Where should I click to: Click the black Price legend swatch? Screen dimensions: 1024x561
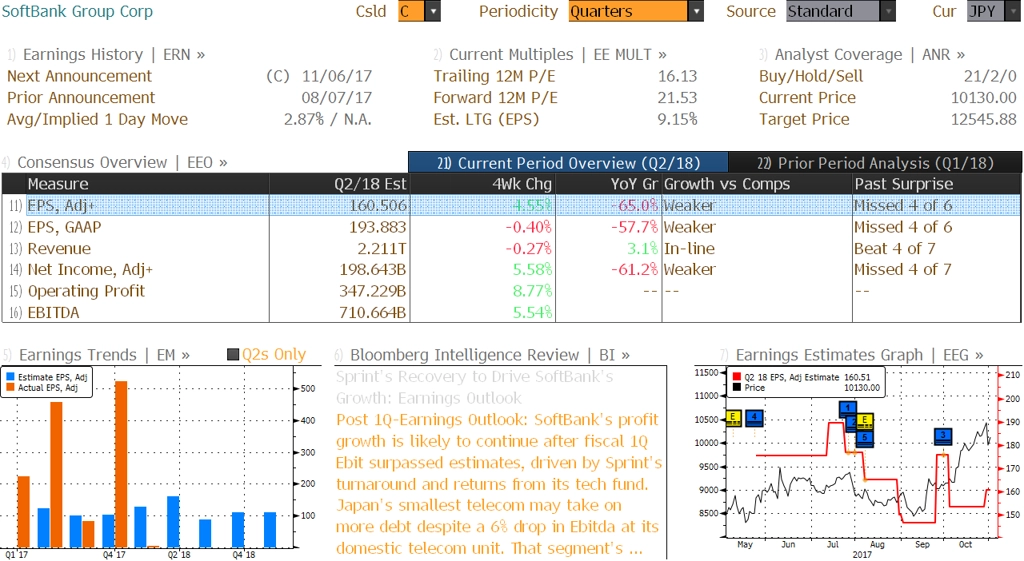tap(737, 387)
